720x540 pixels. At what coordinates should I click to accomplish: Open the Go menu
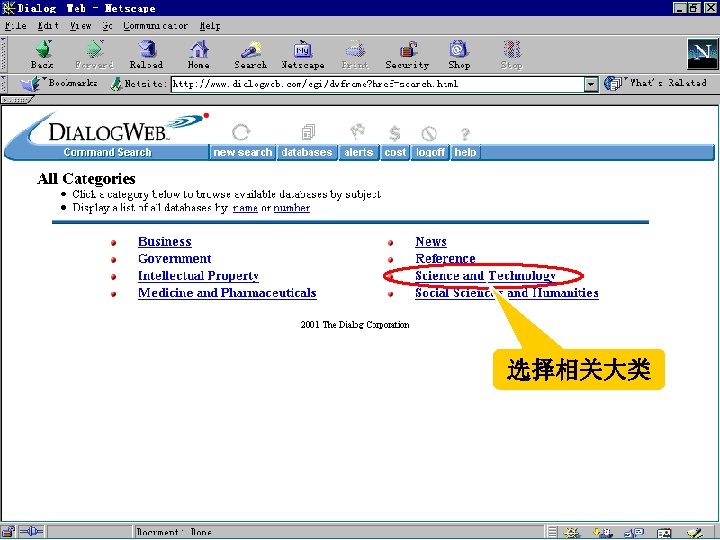tap(107, 26)
